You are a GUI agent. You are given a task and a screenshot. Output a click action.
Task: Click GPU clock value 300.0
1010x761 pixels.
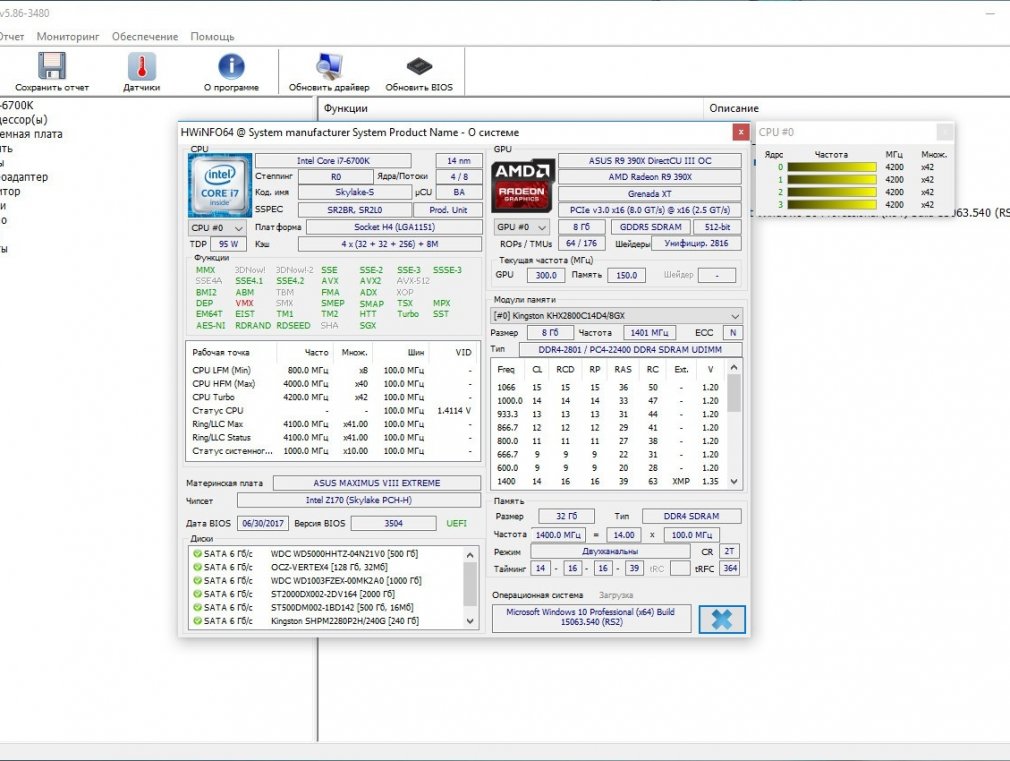[546, 275]
